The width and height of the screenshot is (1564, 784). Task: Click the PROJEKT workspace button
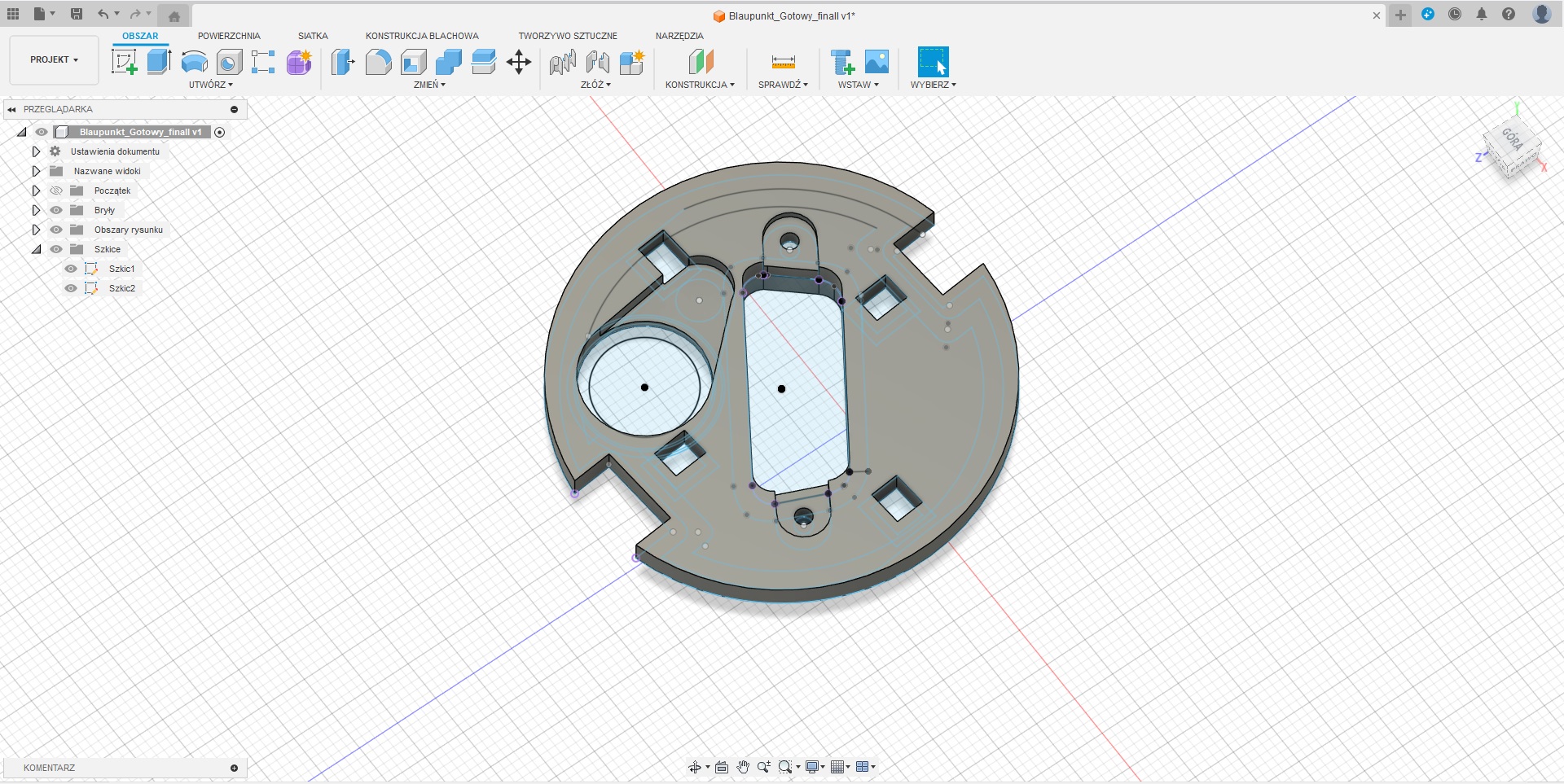[x=54, y=60]
